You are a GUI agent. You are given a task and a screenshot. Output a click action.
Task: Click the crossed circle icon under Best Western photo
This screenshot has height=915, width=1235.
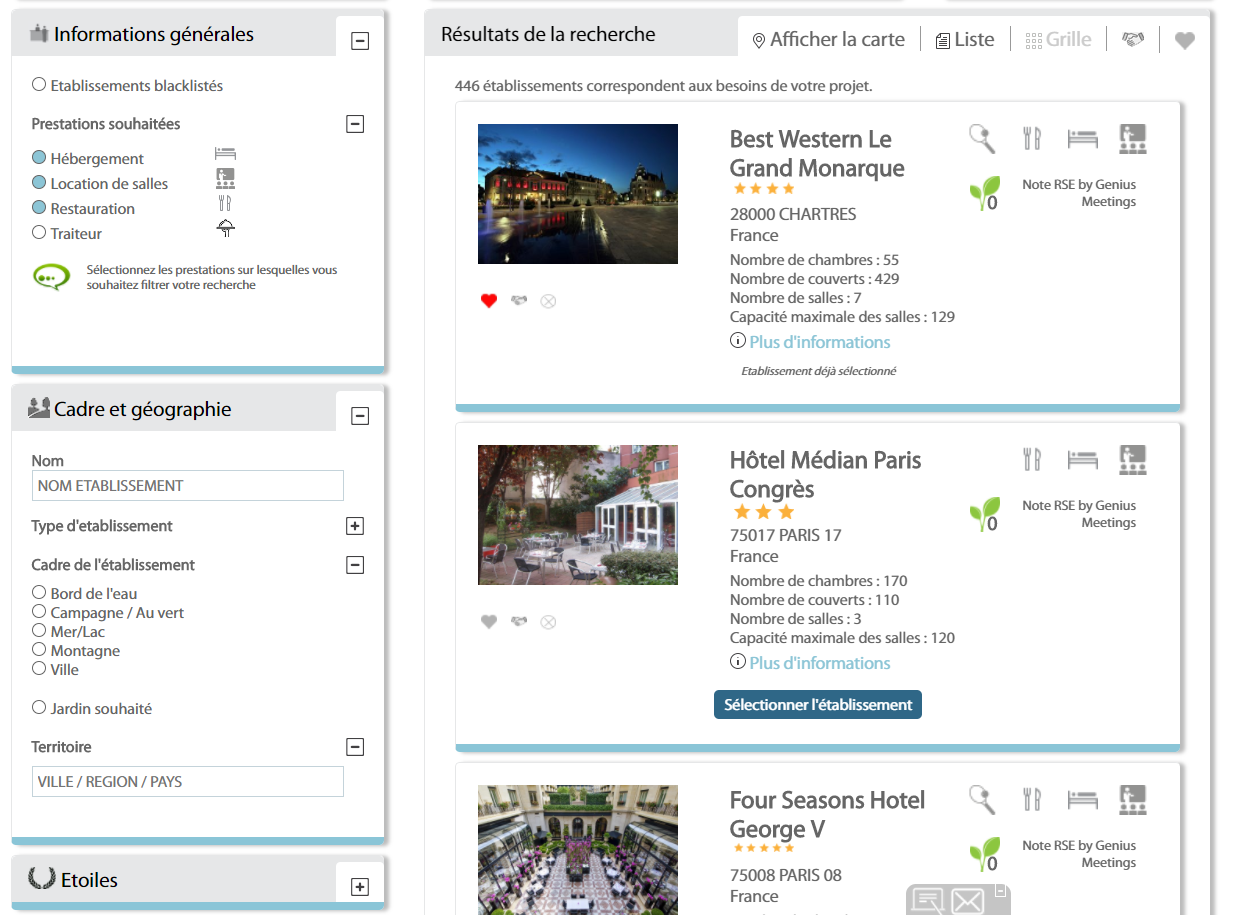(x=548, y=300)
